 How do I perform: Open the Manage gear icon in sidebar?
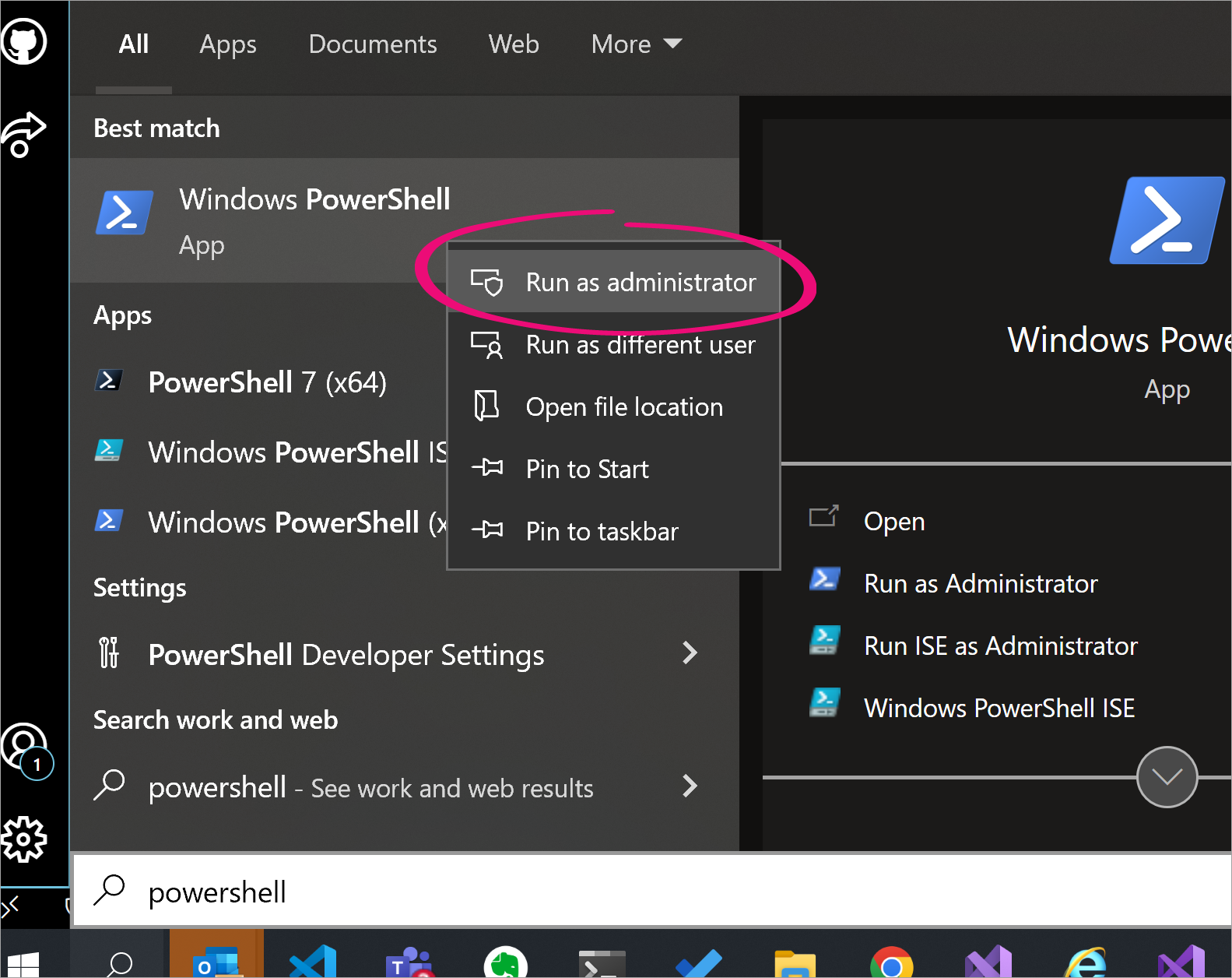pos(24,839)
